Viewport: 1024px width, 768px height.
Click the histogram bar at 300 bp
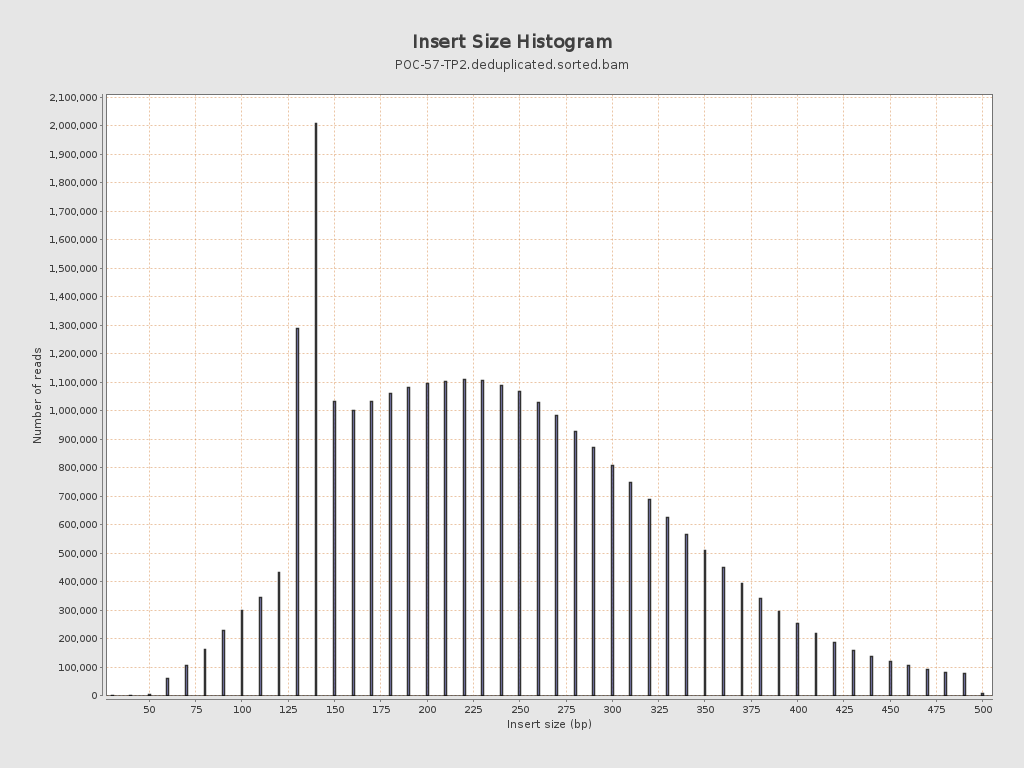[613, 581]
